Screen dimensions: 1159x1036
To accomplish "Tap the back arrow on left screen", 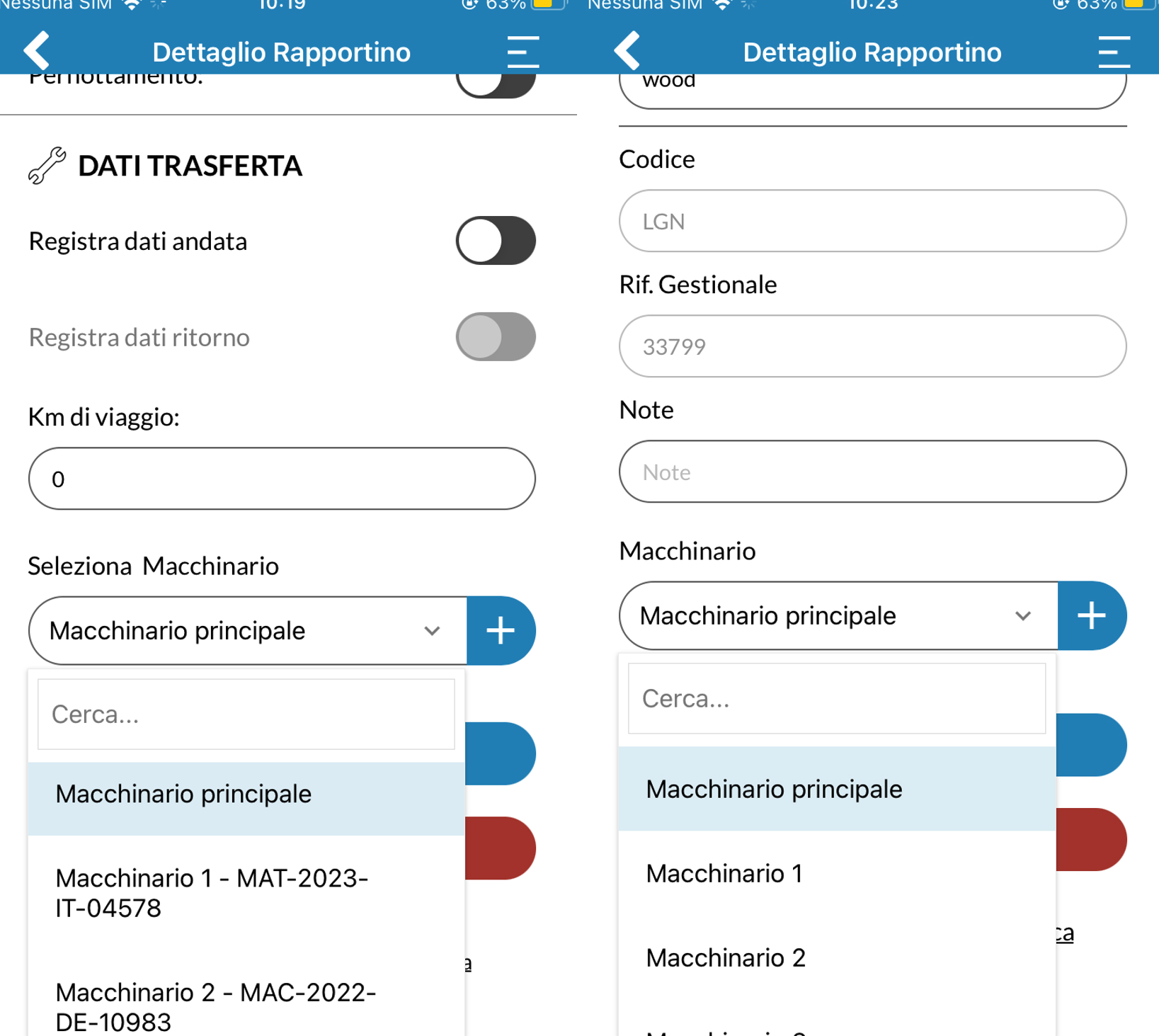I will (37, 50).
